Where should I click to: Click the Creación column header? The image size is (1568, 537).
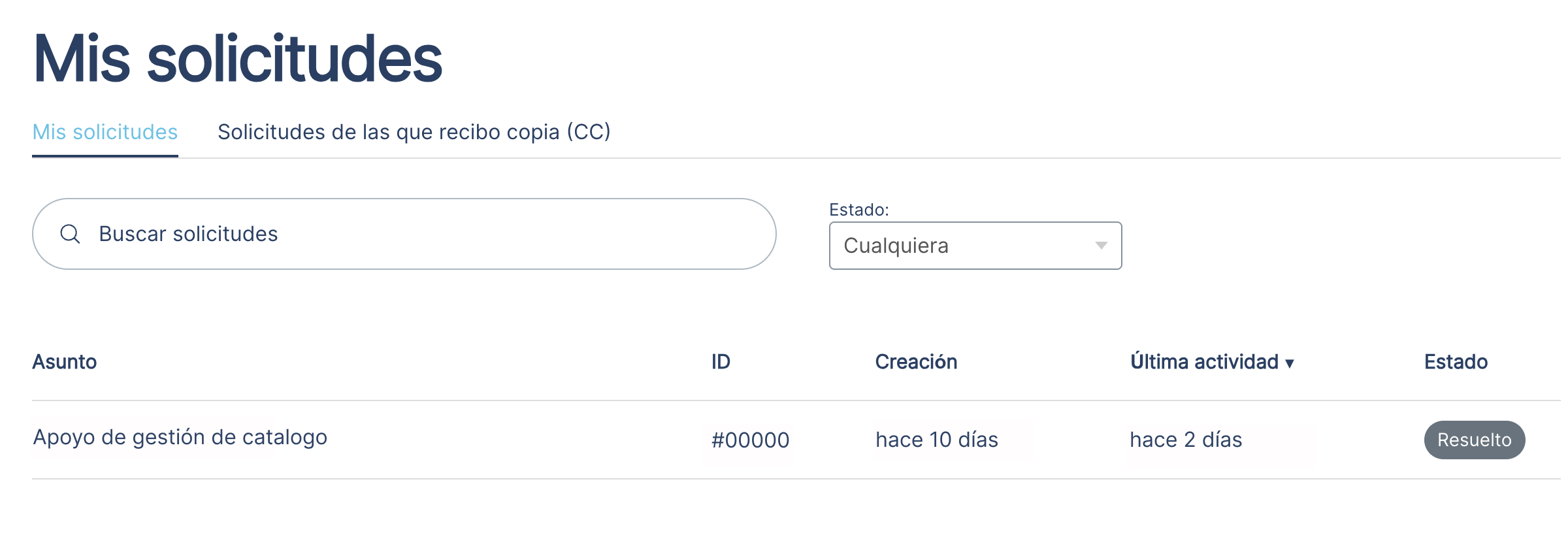pyautogui.click(x=916, y=361)
